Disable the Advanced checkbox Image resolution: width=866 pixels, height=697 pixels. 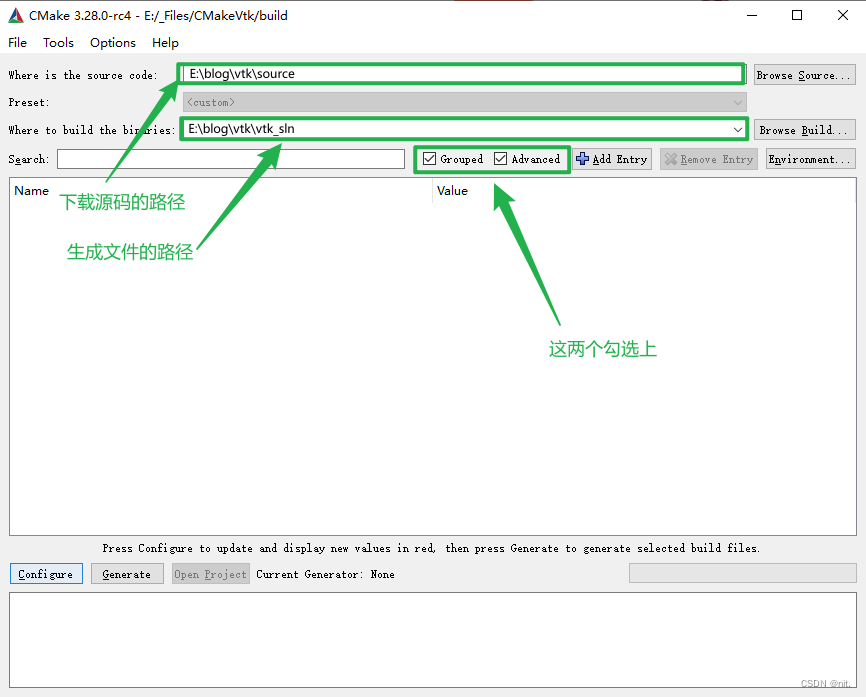pos(500,159)
